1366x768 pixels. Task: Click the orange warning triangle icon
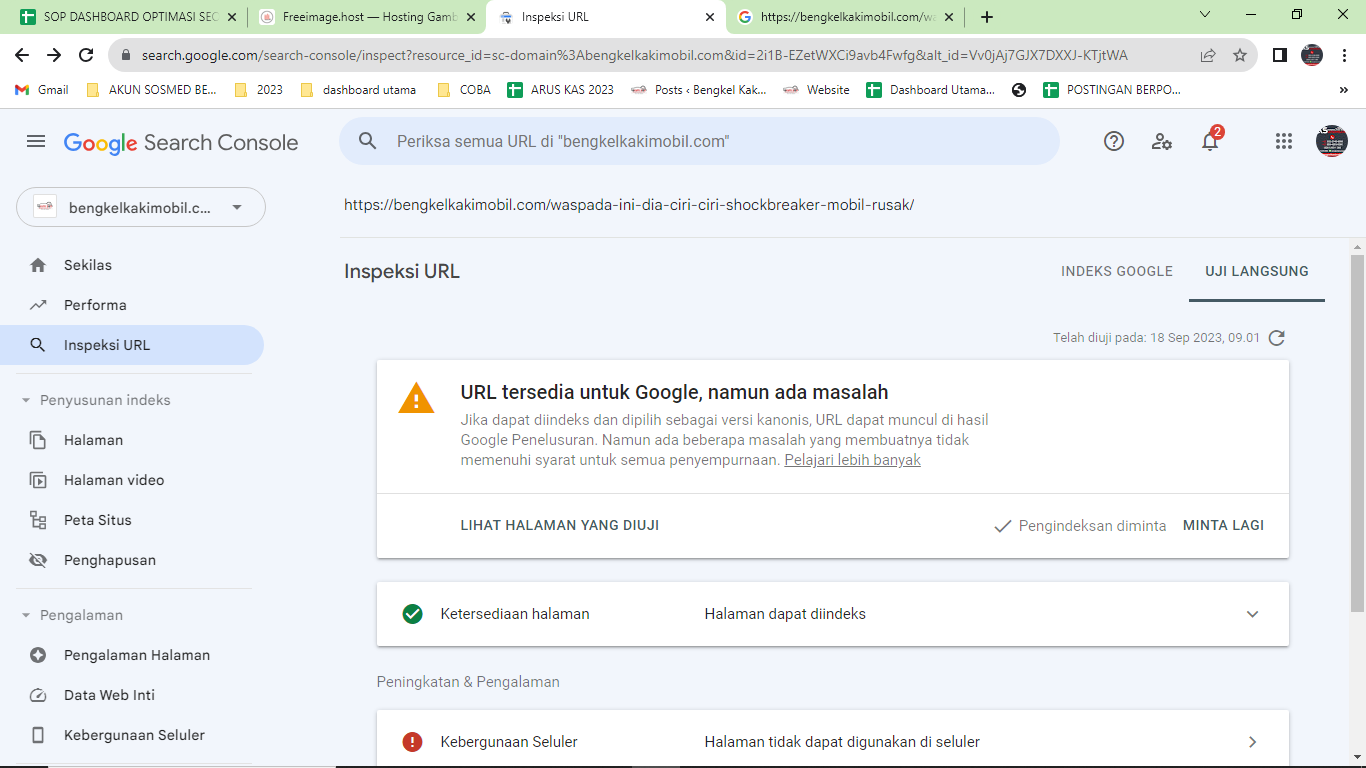click(416, 398)
